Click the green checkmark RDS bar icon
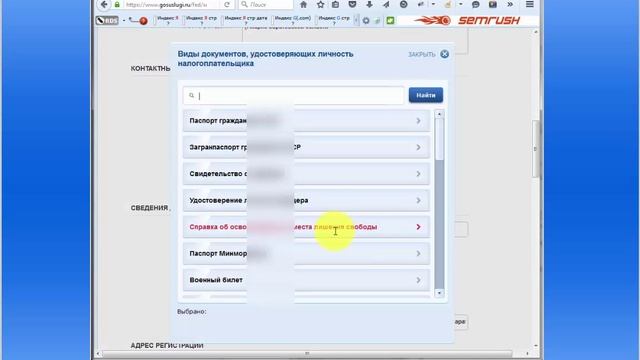Screen dimensions: 640x360 point(390,20)
